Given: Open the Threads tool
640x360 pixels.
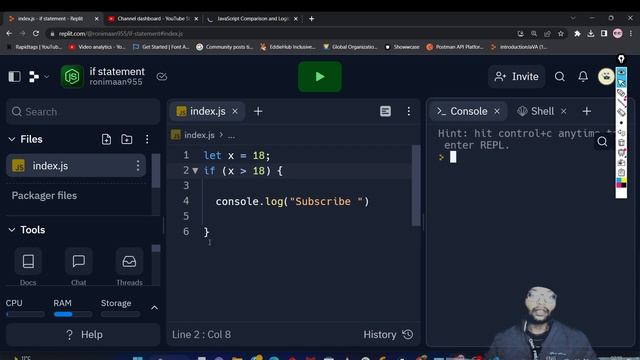Looking at the screenshot, I should [129, 266].
